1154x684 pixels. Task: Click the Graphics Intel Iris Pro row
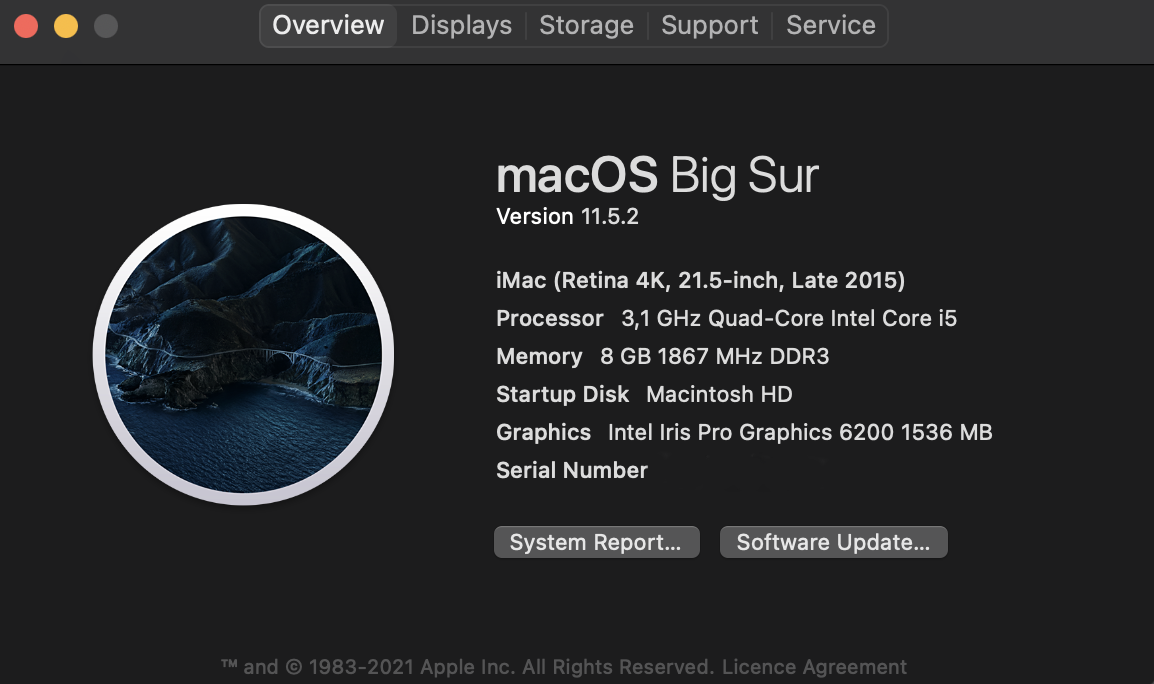click(x=744, y=432)
